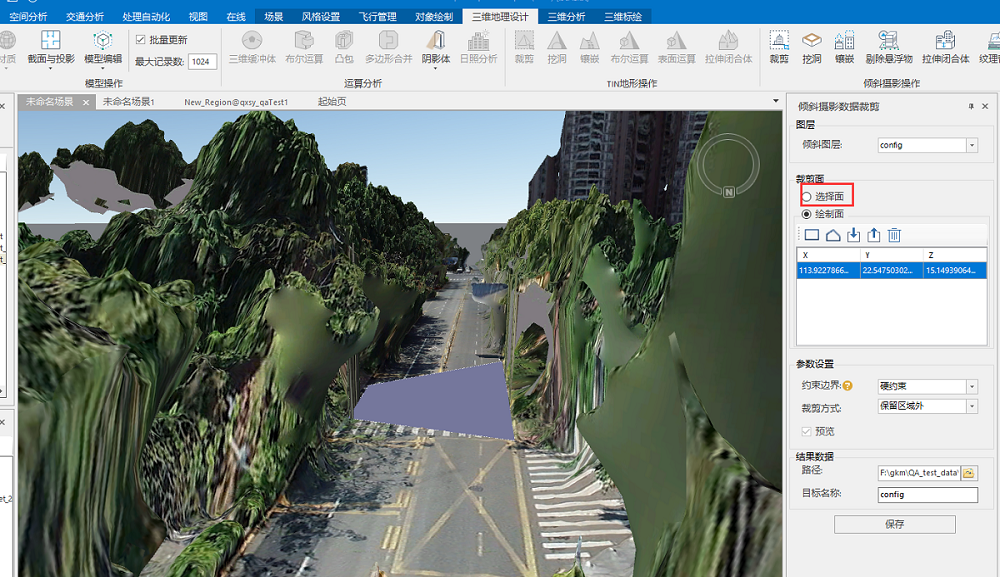Select the 选择面 radio button
The height and width of the screenshot is (577, 1000).
pyautogui.click(x=806, y=196)
